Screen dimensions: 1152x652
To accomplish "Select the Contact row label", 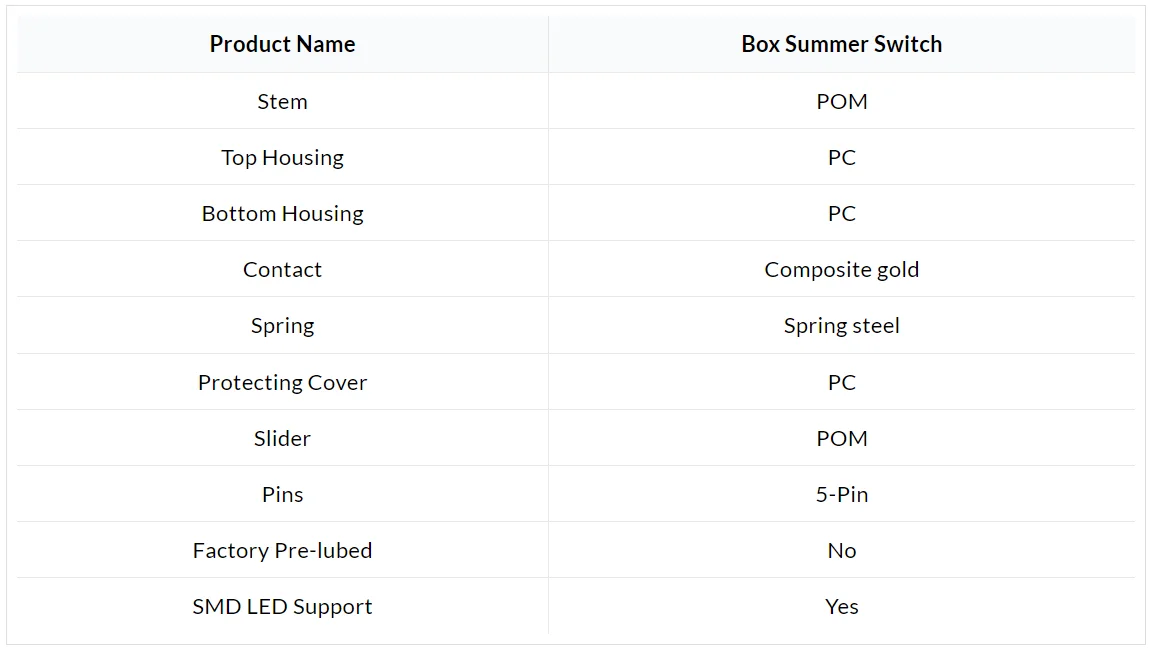I will (282, 270).
